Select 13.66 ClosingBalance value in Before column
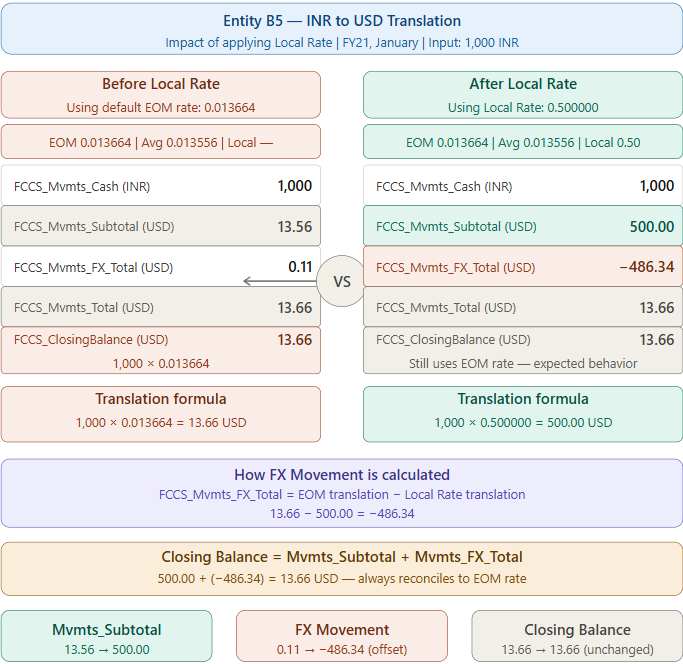This screenshot has height=664, width=683. pyautogui.click(x=294, y=339)
